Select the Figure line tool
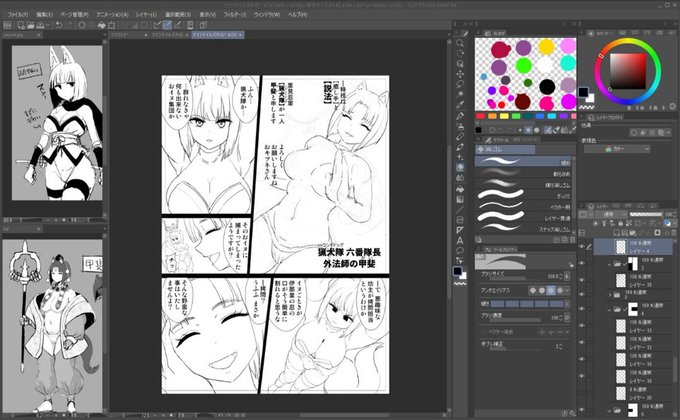Image resolution: width=680 pixels, height=420 pixels. pyautogui.click(x=460, y=210)
